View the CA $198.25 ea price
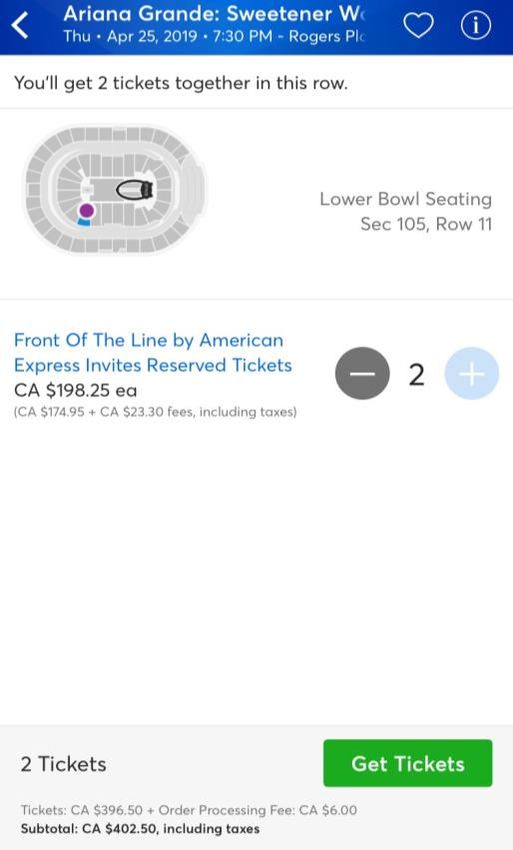 [75, 390]
